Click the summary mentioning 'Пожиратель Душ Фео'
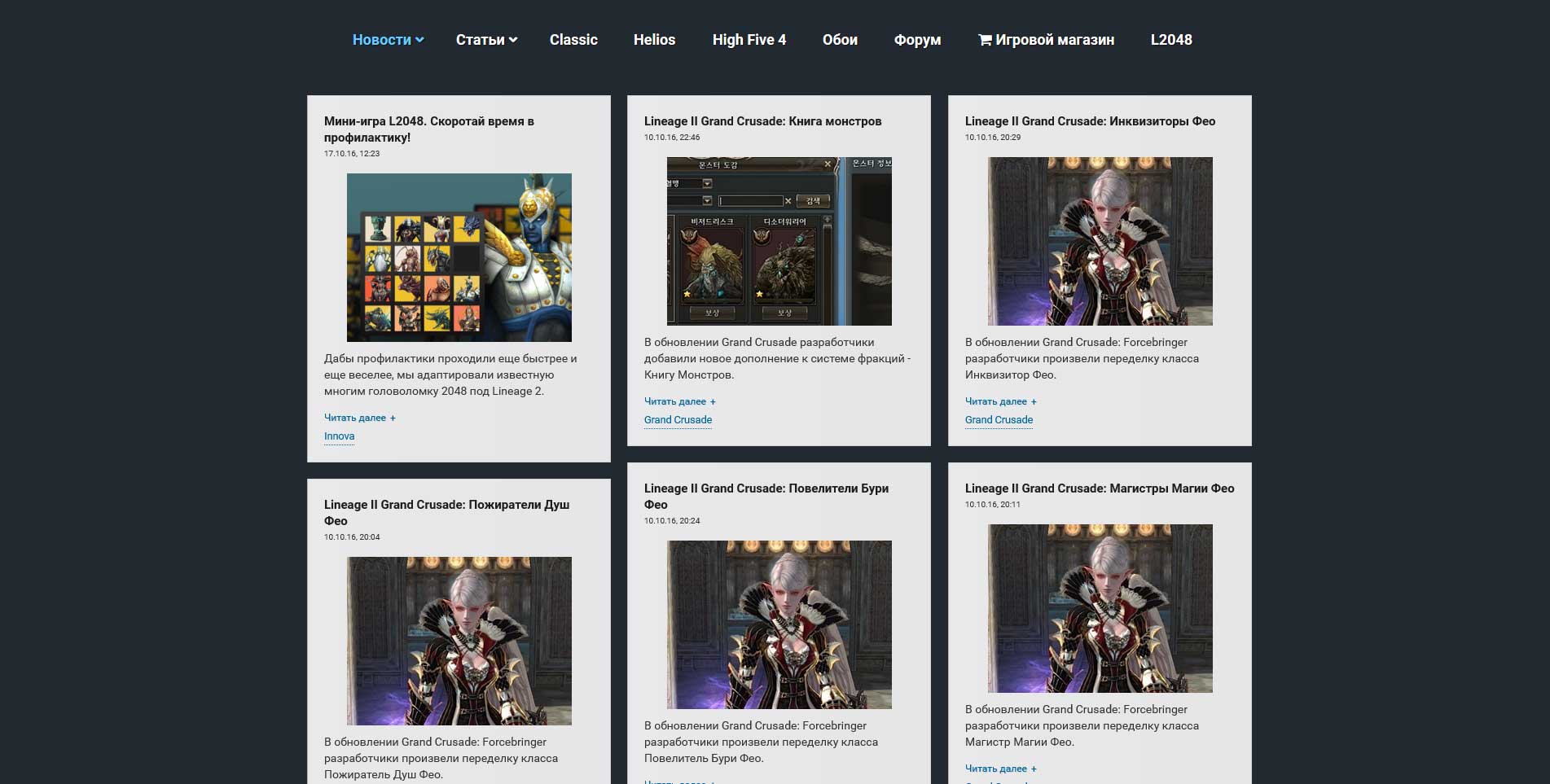Image resolution: width=1550 pixels, height=784 pixels. coord(441,758)
